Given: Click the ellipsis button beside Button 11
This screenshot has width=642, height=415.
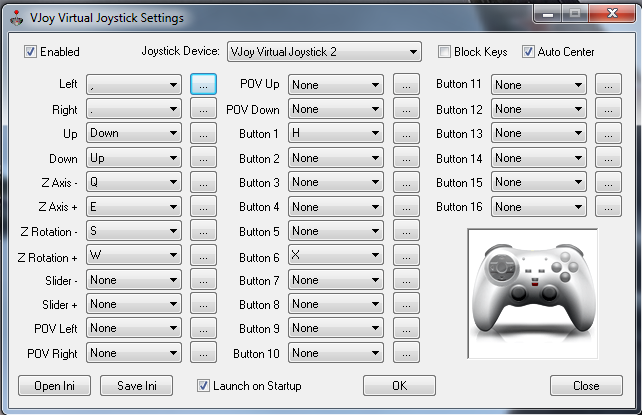Looking at the screenshot, I should (x=607, y=85).
